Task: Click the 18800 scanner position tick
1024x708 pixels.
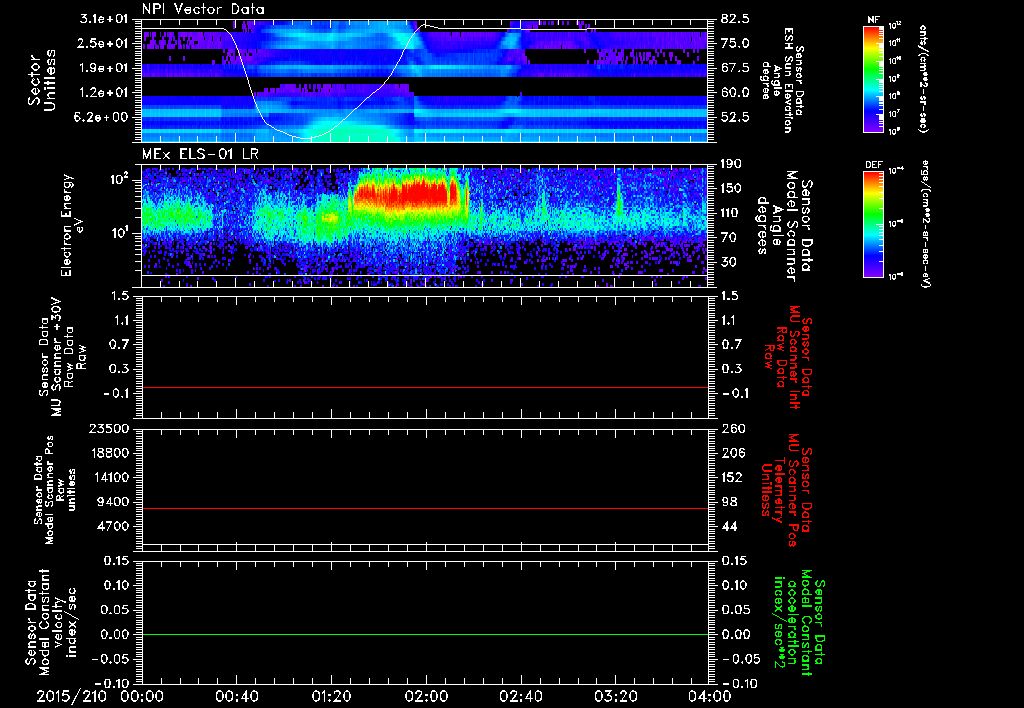Action: [x=108, y=453]
